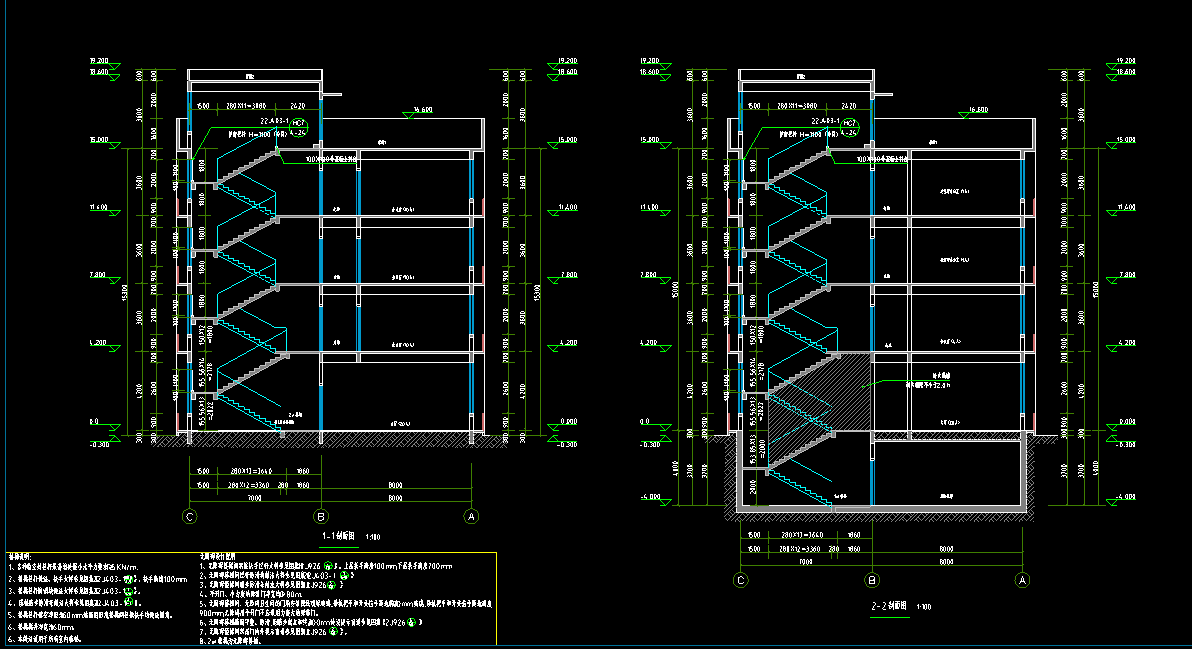This screenshot has height=649, width=1192.
Task: Select the 16.600 elevation marker in 1-1 section
Action: tap(420, 111)
